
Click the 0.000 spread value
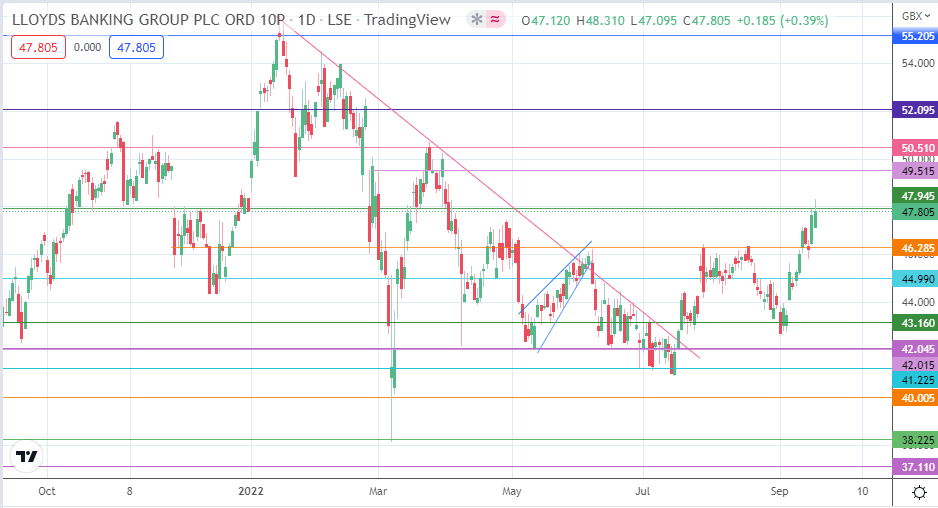pyautogui.click(x=87, y=47)
